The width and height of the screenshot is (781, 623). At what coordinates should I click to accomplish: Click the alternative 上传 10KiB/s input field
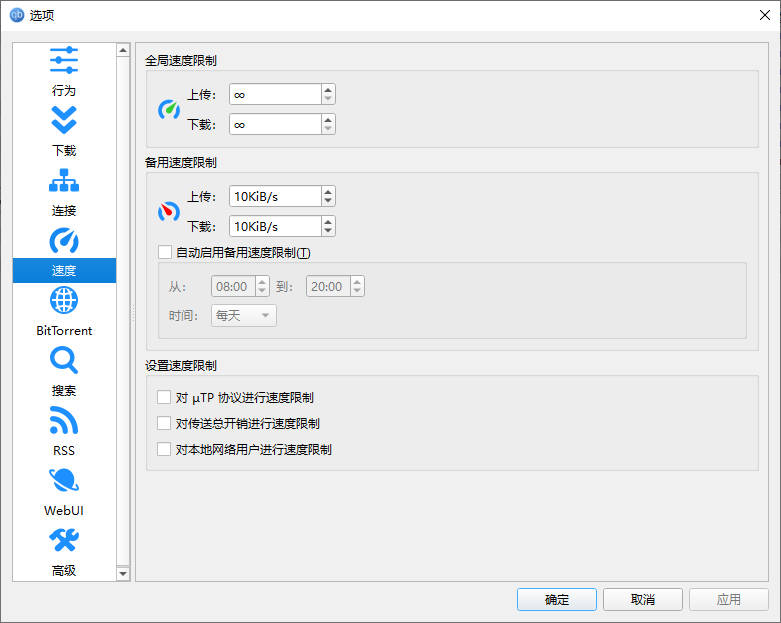274,196
